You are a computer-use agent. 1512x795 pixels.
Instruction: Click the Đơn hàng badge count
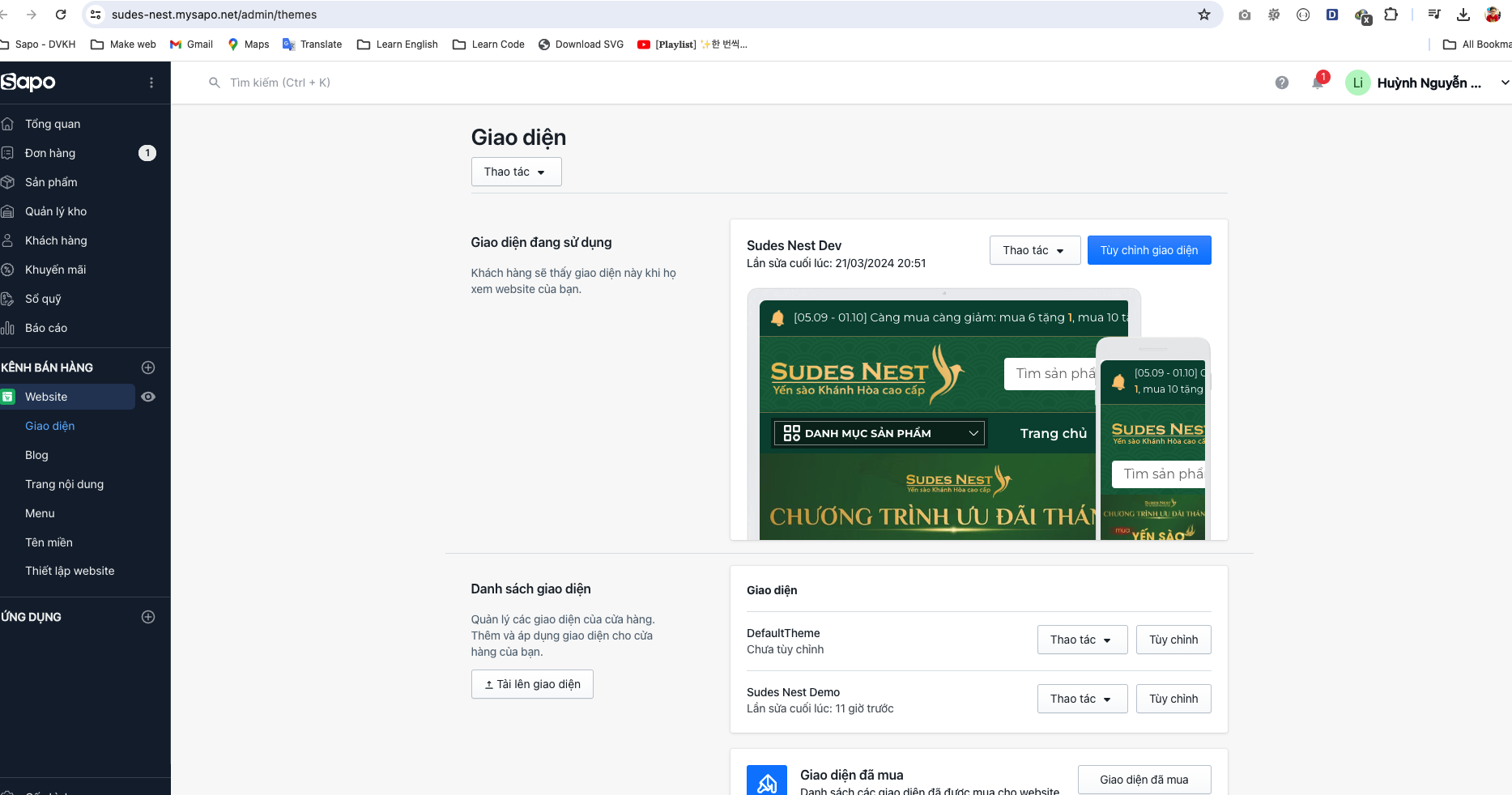pyautogui.click(x=147, y=153)
